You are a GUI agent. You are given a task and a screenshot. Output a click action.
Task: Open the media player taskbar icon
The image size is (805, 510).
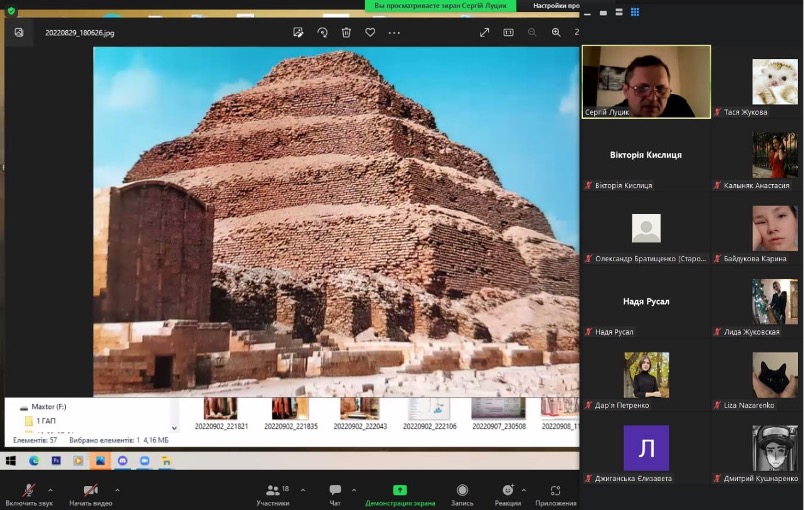click(x=78, y=461)
